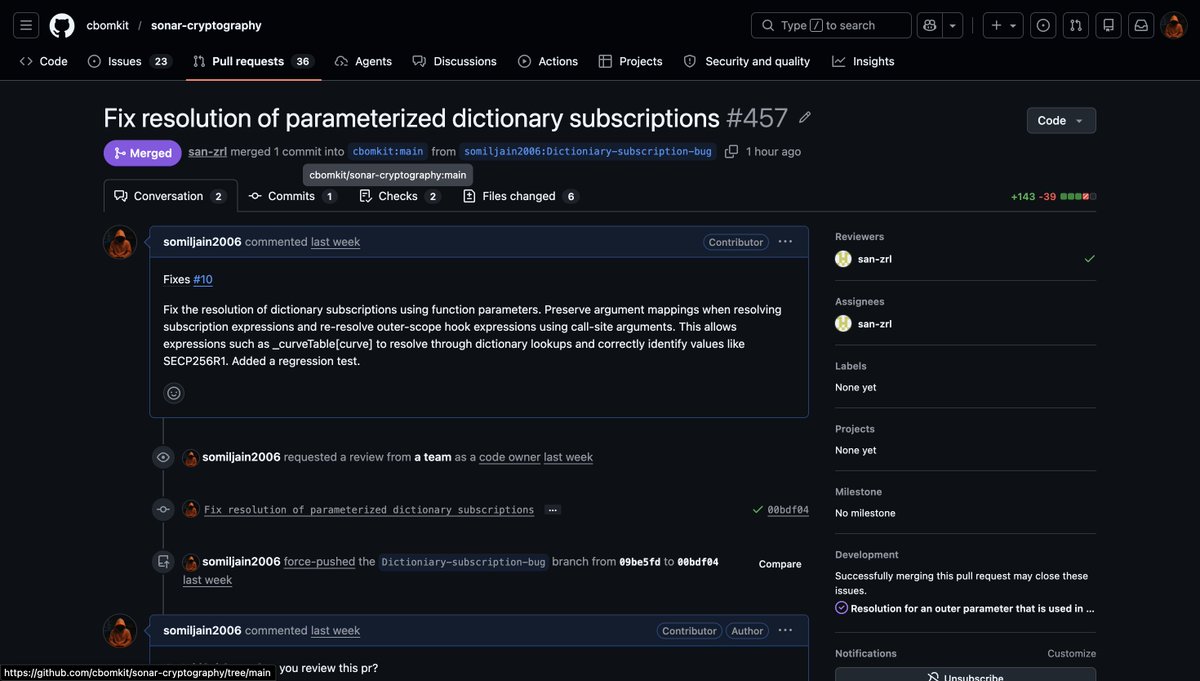
Task: Click the search box
Action: click(831, 25)
